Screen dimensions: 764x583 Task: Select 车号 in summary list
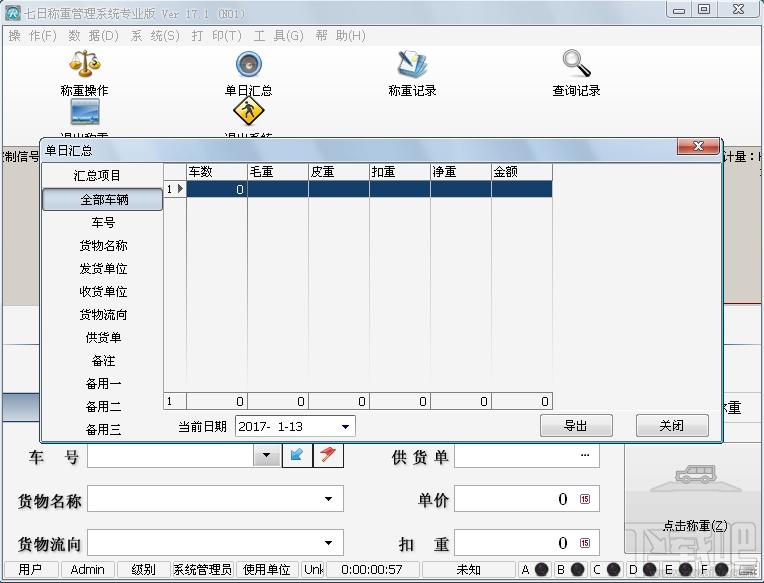[x=103, y=223]
